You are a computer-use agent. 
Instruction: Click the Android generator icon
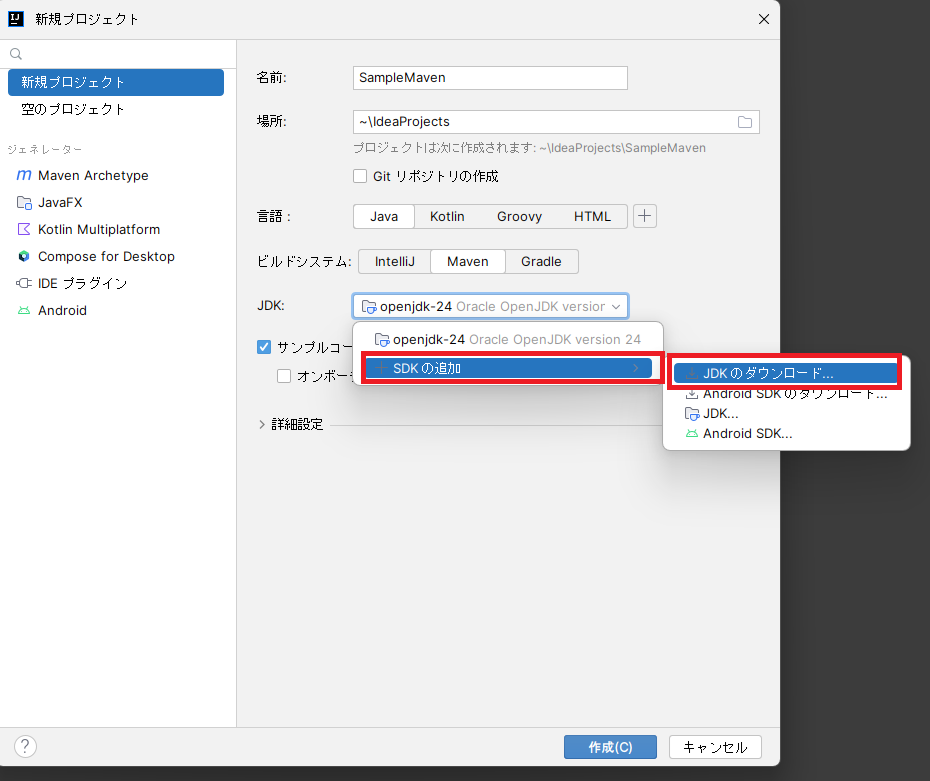tap(24, 310)
